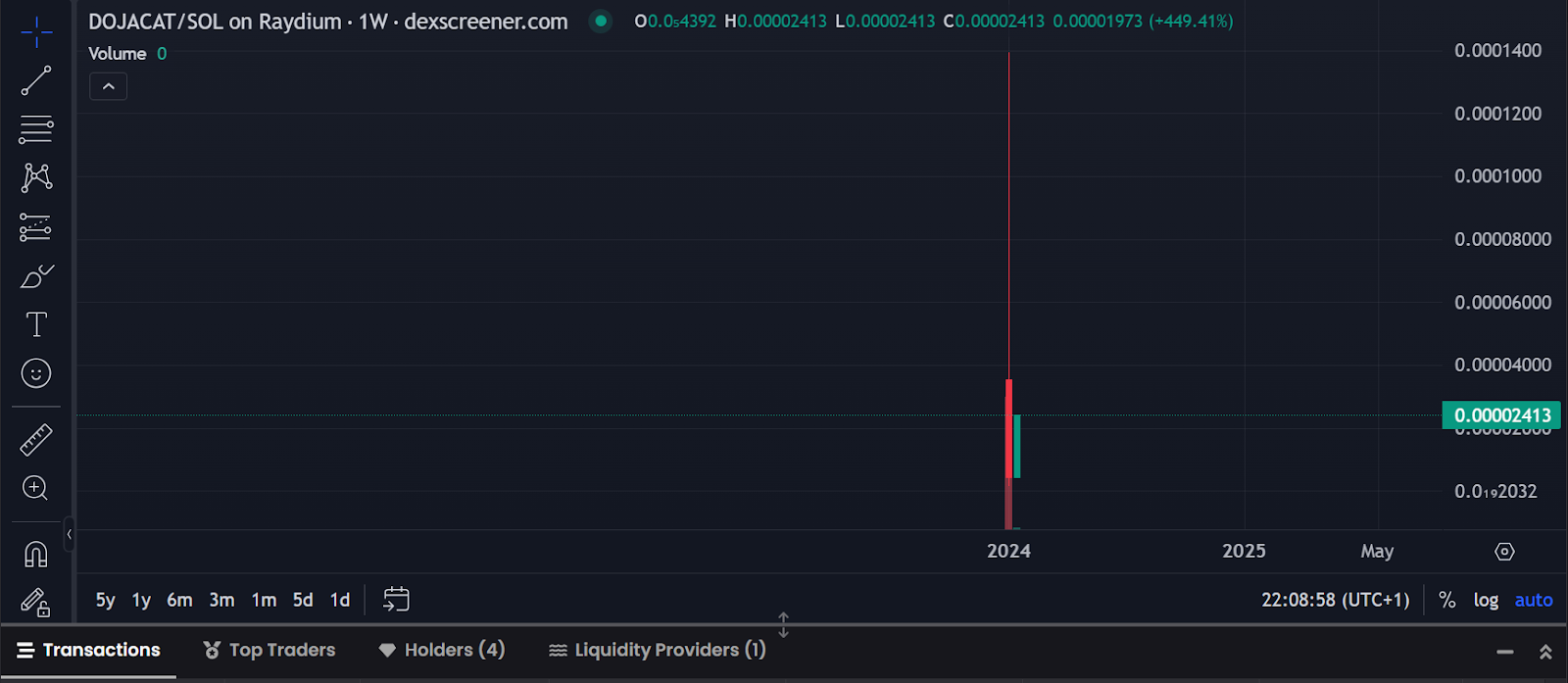Set chart range to 1d
This screenshot has height=683, width=1568.
pyautogui.click(x=340, y=600)
